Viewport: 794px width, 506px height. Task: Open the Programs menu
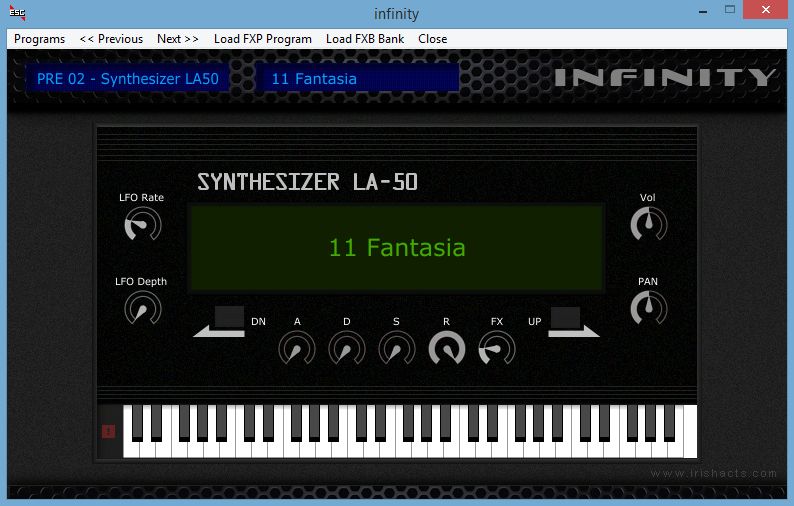pos(39,39)
